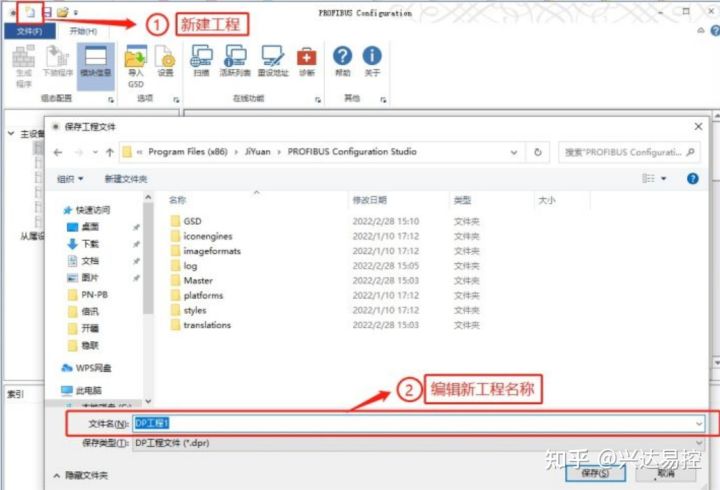Open the 保存类型 file type combo box
The width and height of the screenshot is (720, 490).
click(x=418, y=443)
